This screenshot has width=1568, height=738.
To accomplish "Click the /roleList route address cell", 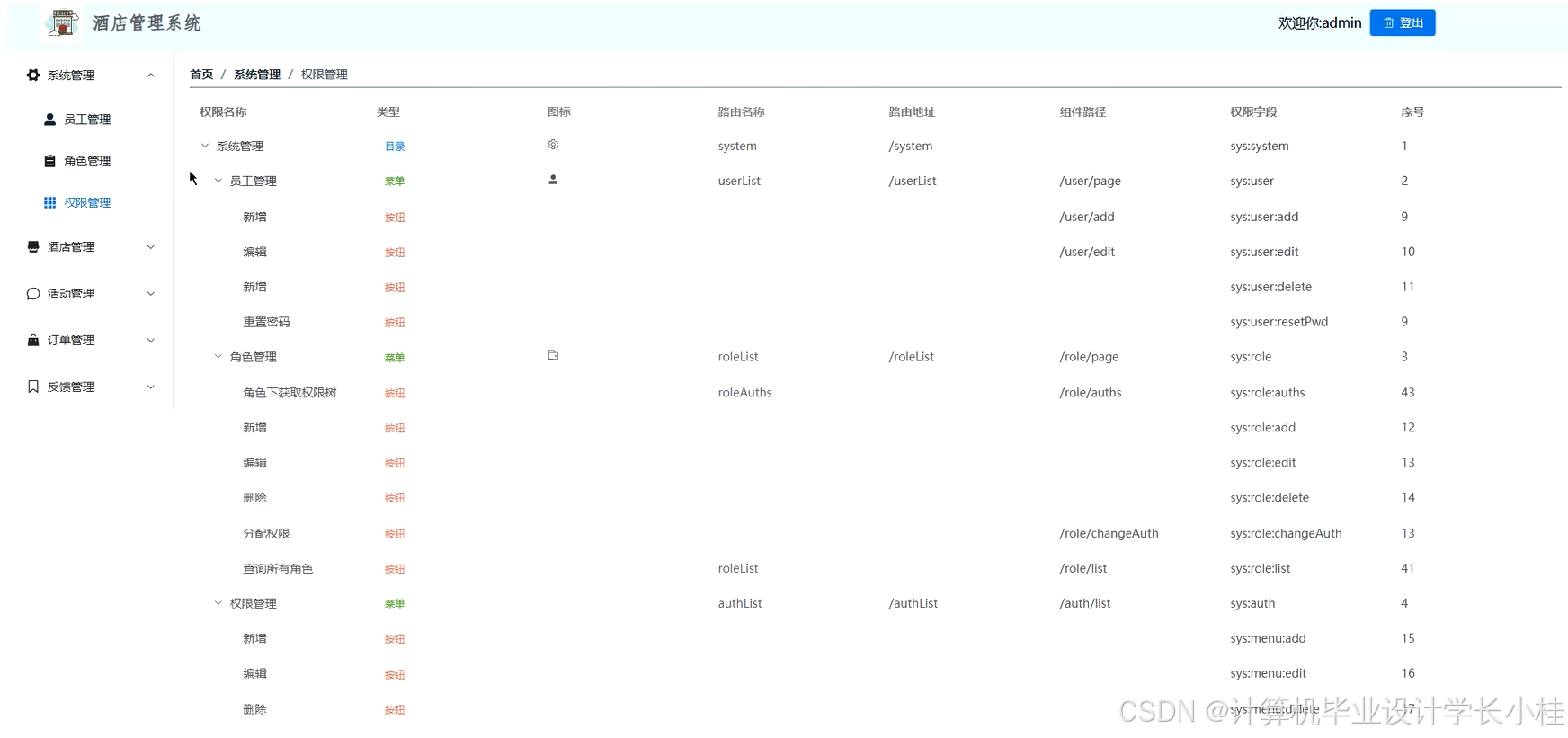I will pos(912,357).
